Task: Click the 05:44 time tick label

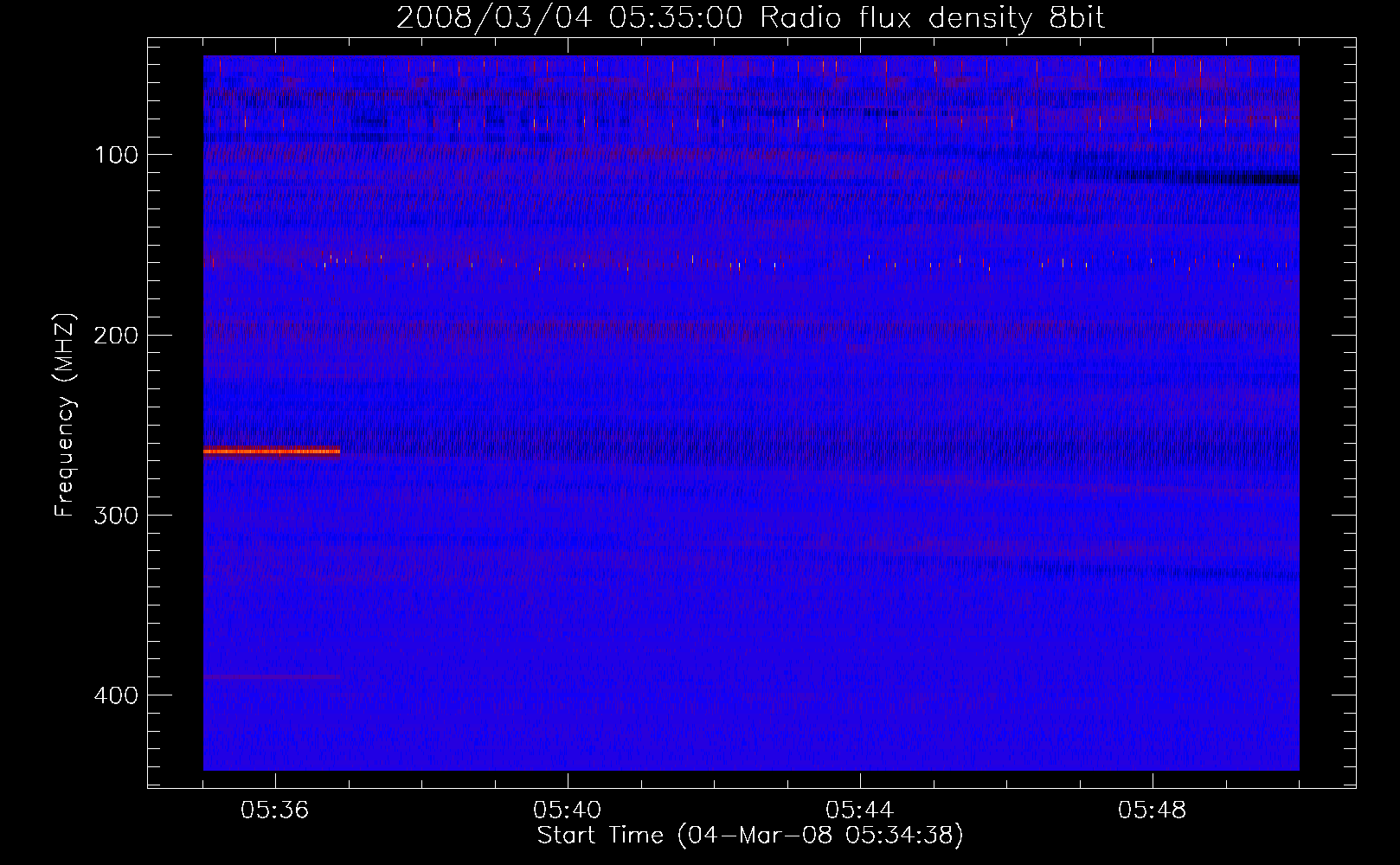Action: [x=860, y=810]
